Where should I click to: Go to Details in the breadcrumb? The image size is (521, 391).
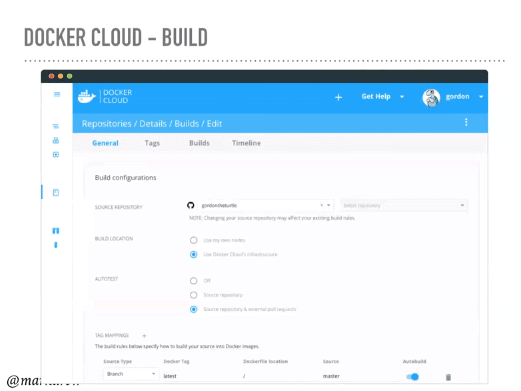pyautogui.click(x=153, y=124)
